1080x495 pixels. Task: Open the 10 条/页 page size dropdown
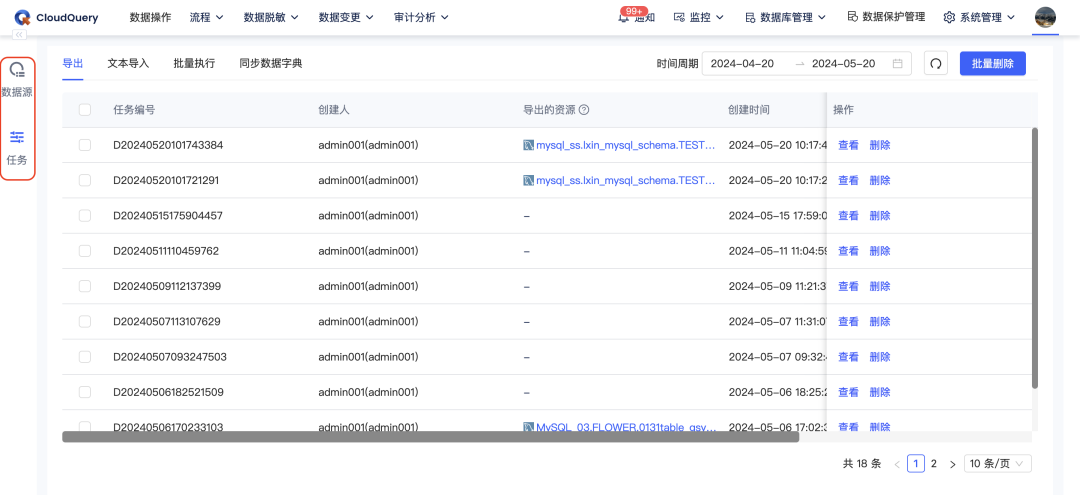pyautogui.click(x=998, y=464)
